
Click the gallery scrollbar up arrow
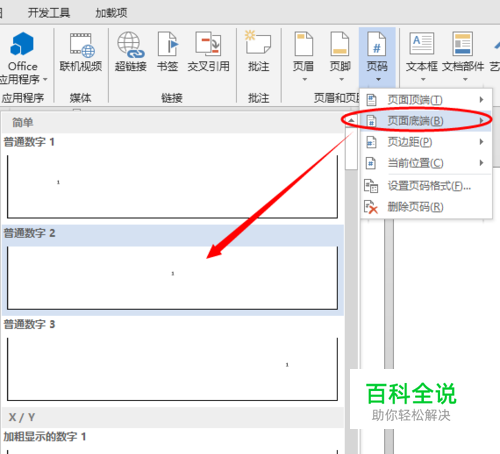pyautogui.click(x=351, y=120)
